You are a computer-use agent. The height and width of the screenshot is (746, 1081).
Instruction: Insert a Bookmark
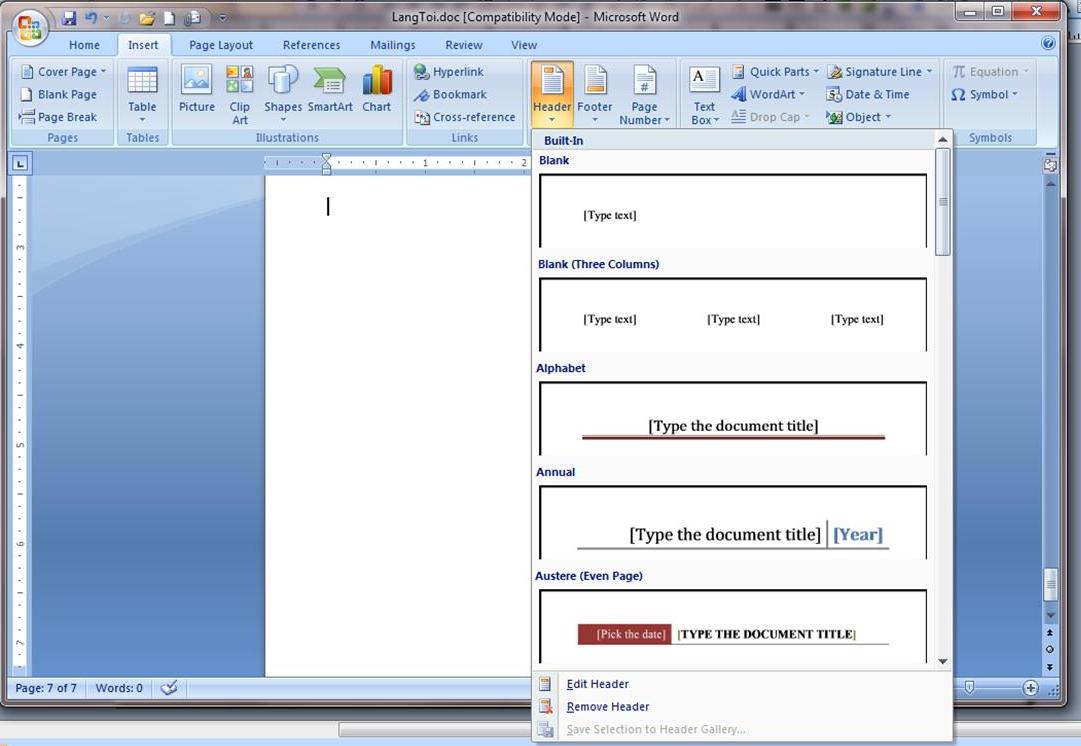point(450,94)
